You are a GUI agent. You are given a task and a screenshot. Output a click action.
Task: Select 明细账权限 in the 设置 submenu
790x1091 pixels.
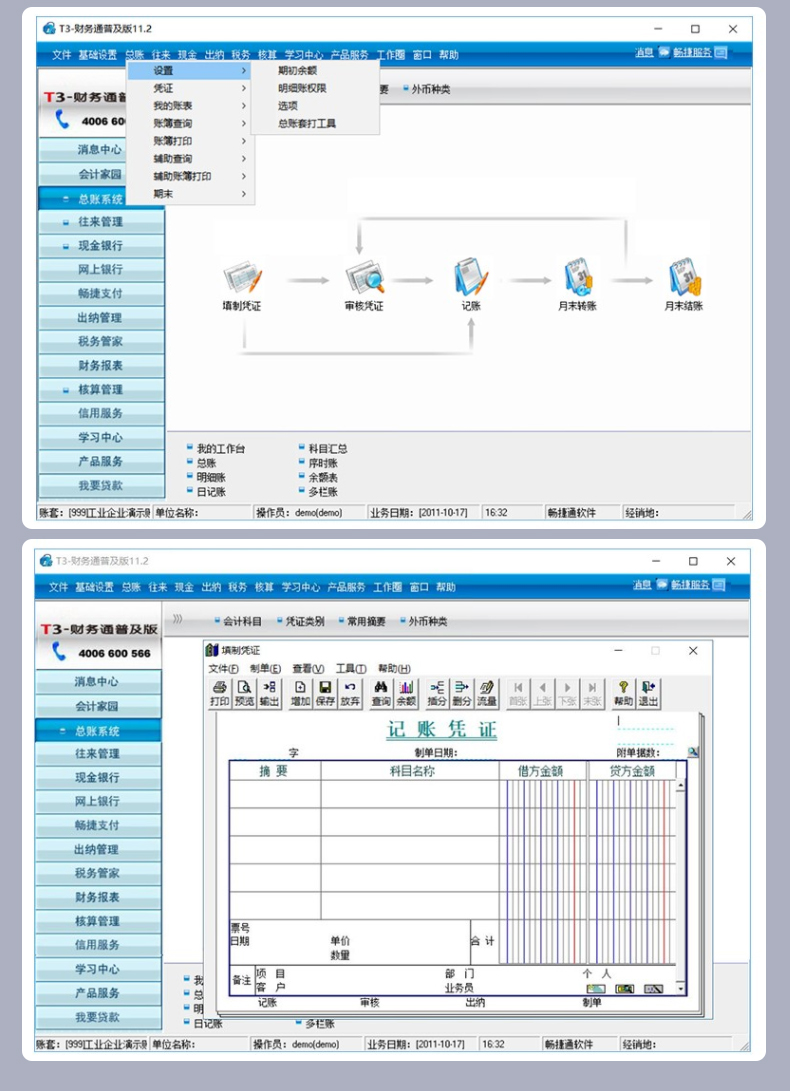click(302, 88)
